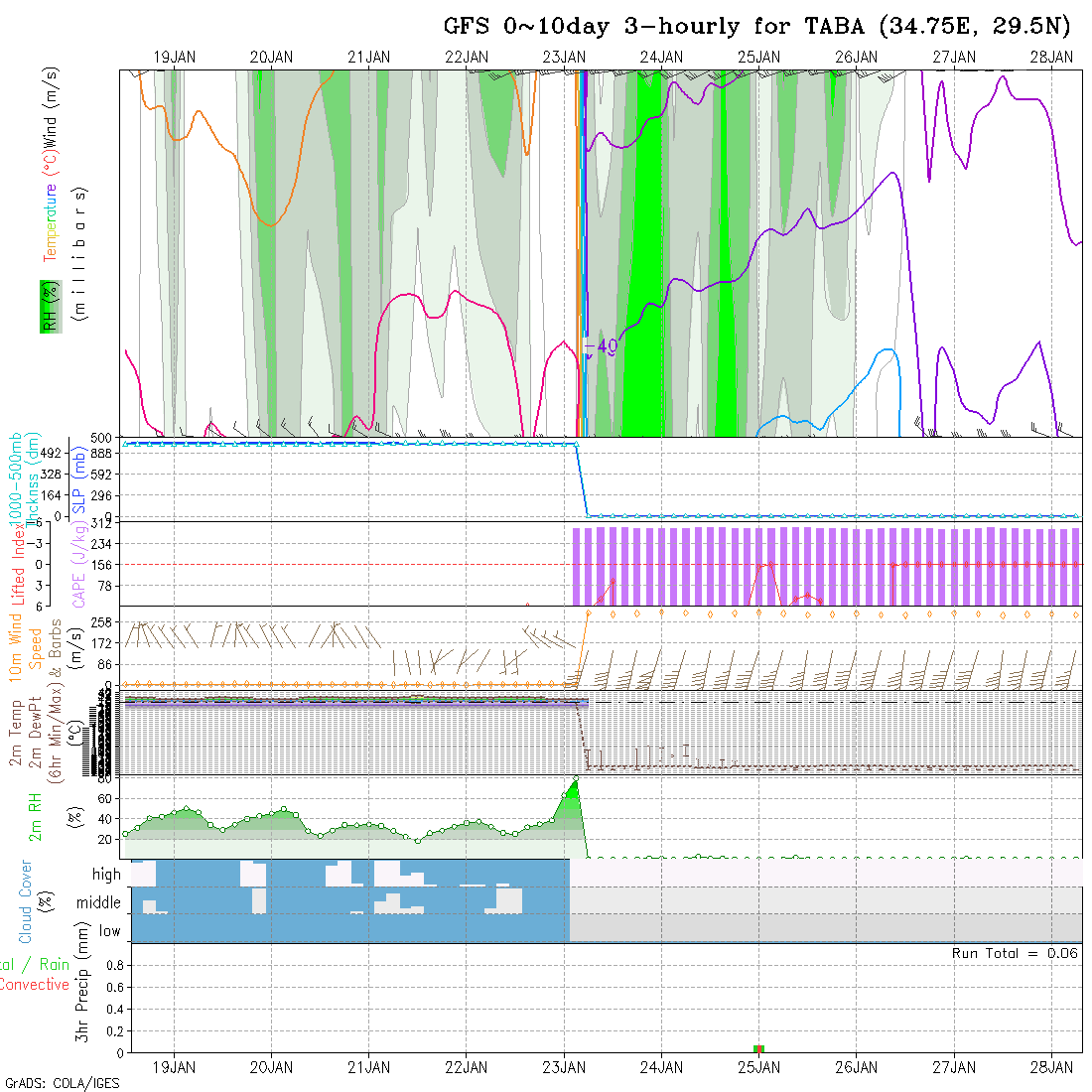The height and width of the screenshot is (1092, 1092).
Task: Select the low cloud cover row label
Action: (x=109, y=931)
